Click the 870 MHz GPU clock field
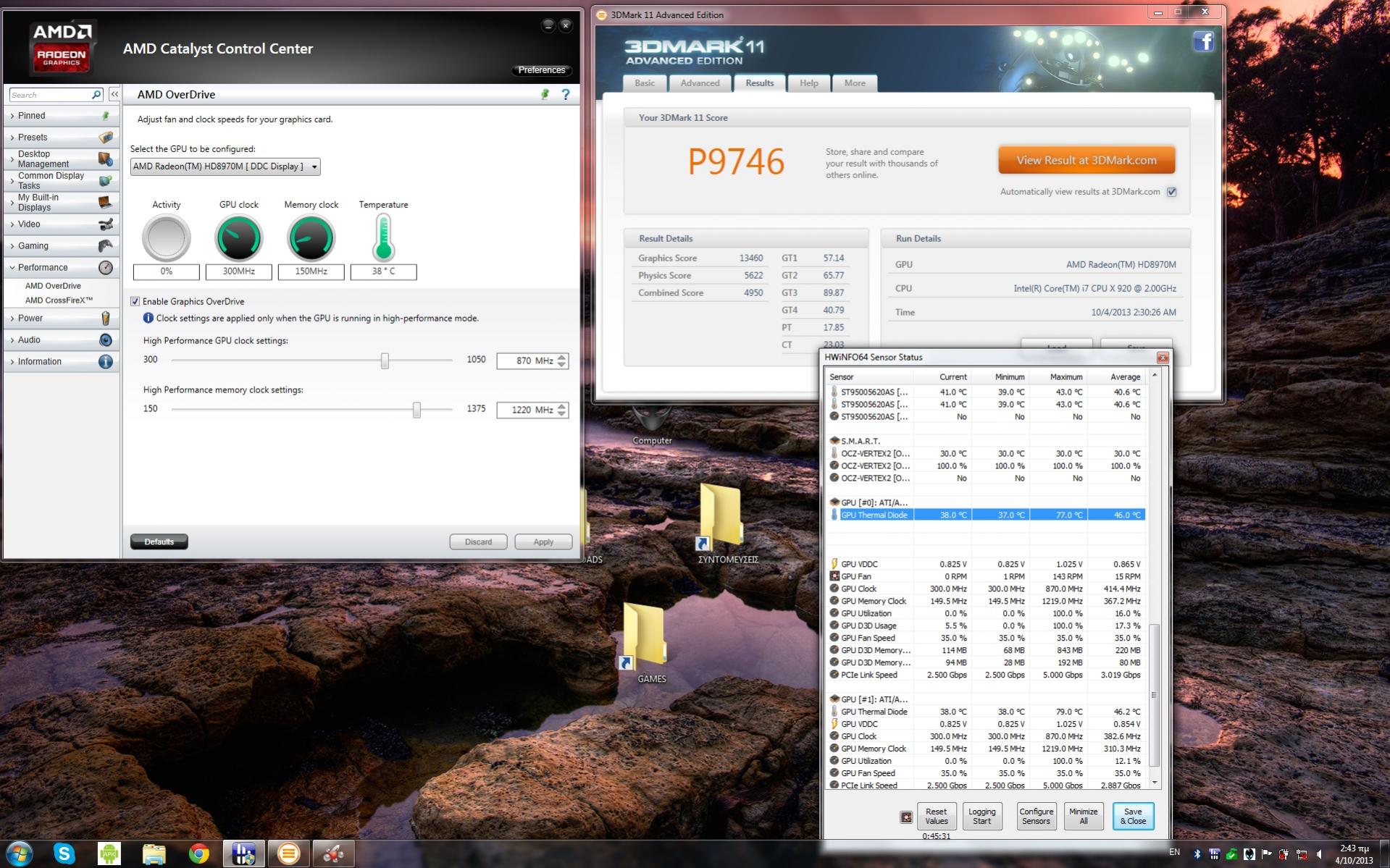Image resolution: width=1390 pixels, height=868 pixels. pos(527,361)
